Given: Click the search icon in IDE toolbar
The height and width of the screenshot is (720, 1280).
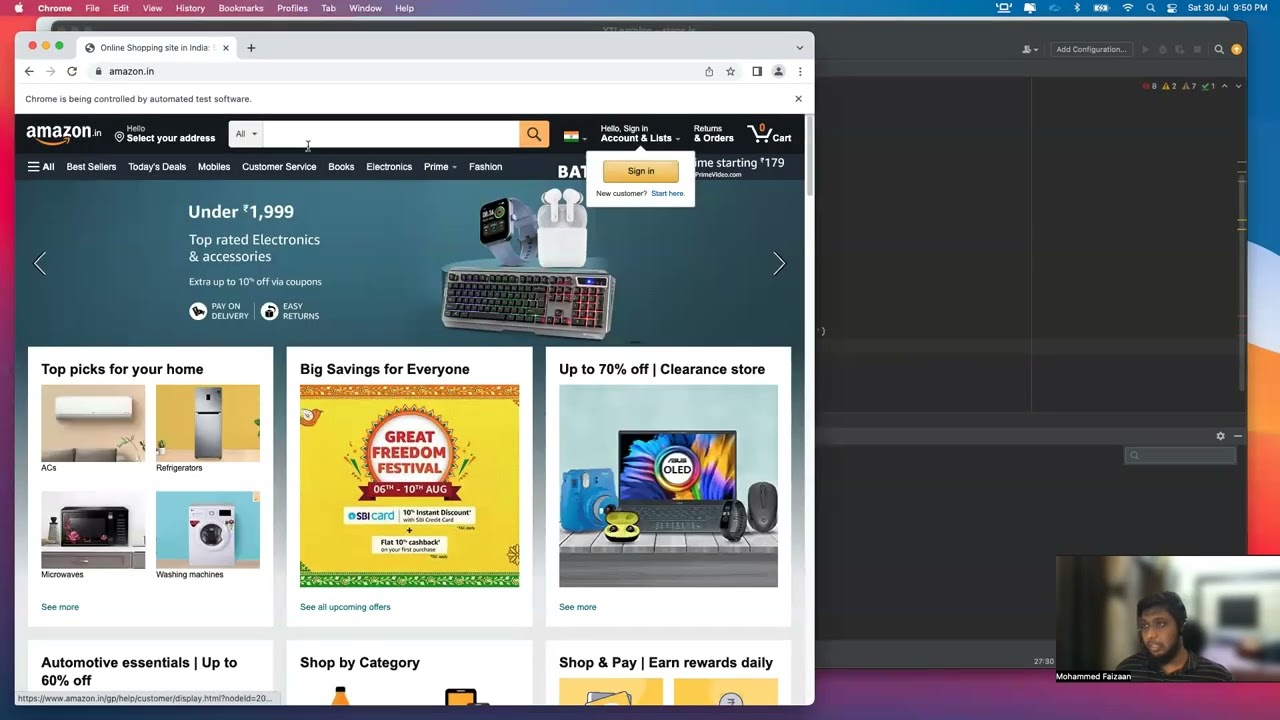Looking at the screenshot, I should [x=1219, y=49].
